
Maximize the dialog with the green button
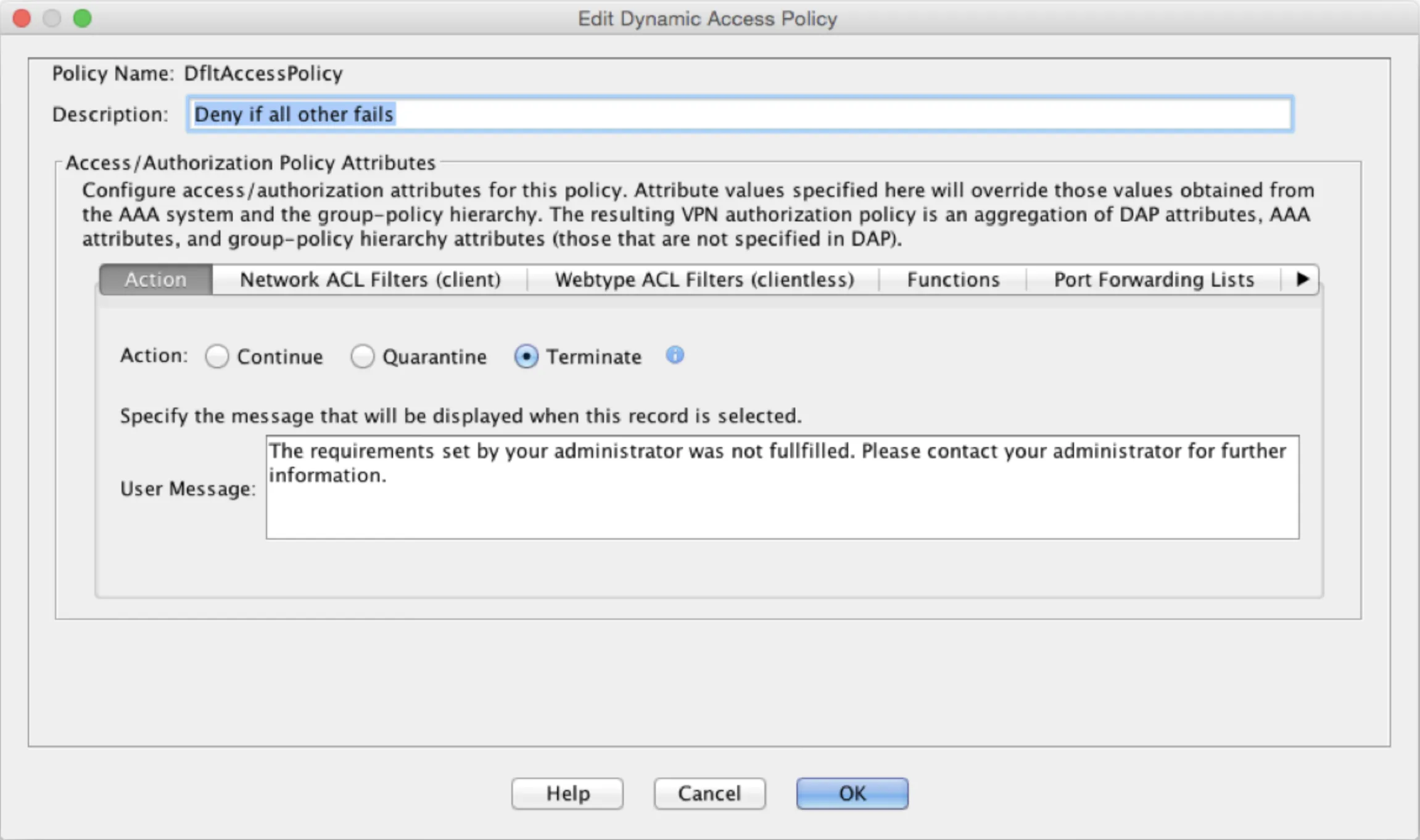coord(82,19)
